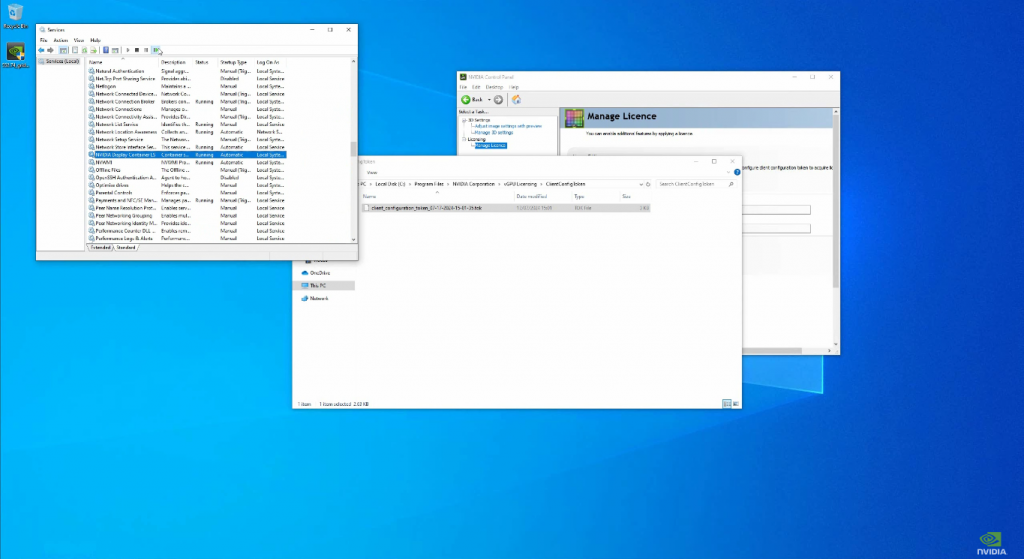Click the Properties page icon in Services toolbar
1024x559 pixels.
pos(75,50)
